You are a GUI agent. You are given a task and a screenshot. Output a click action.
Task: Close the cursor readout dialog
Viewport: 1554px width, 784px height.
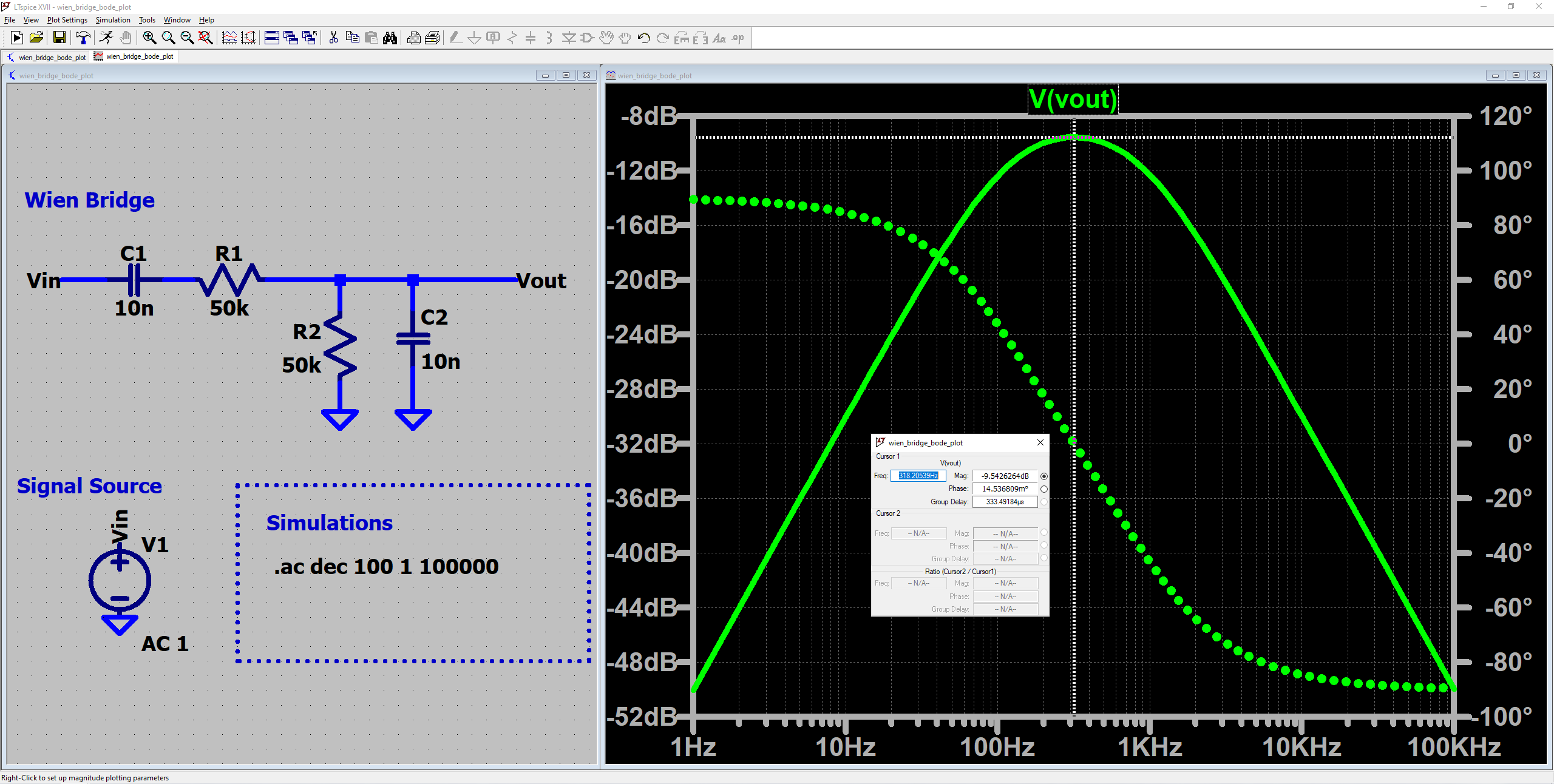[1040, 442]
